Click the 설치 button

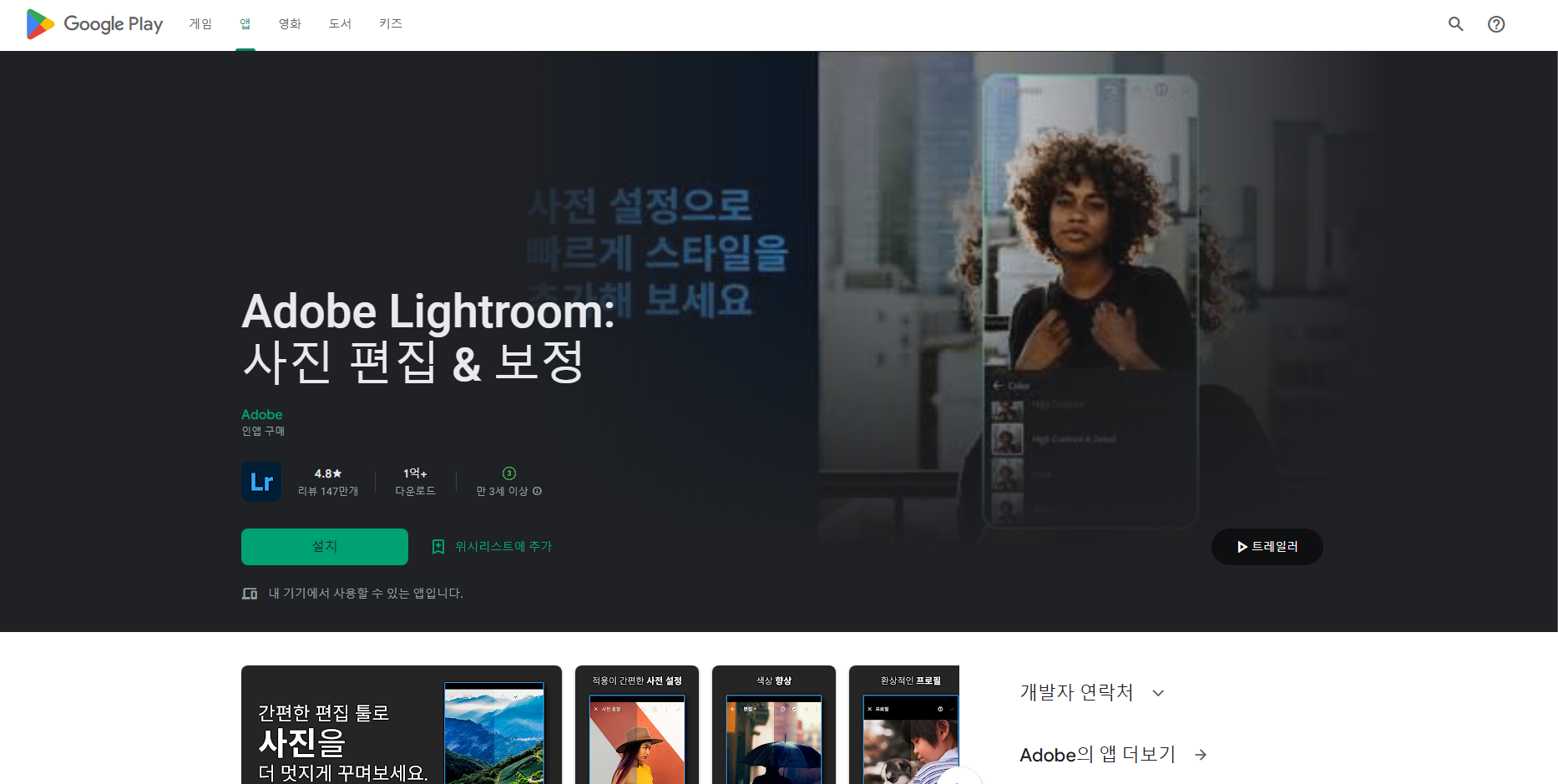(324, 546)
